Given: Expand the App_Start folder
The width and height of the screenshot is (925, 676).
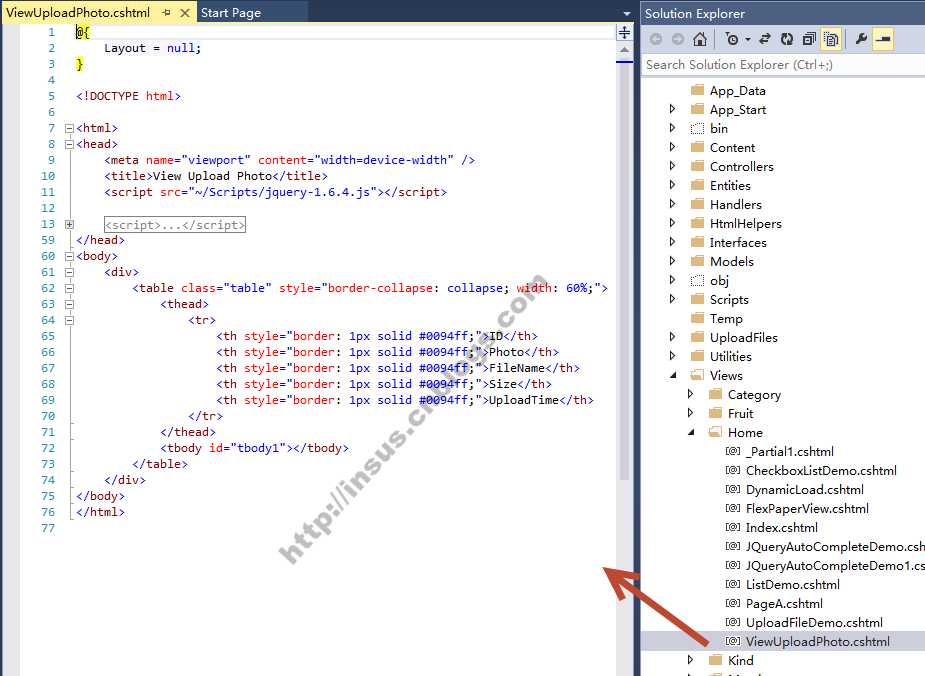Looking at the screenshot, I should click(672, 109).
